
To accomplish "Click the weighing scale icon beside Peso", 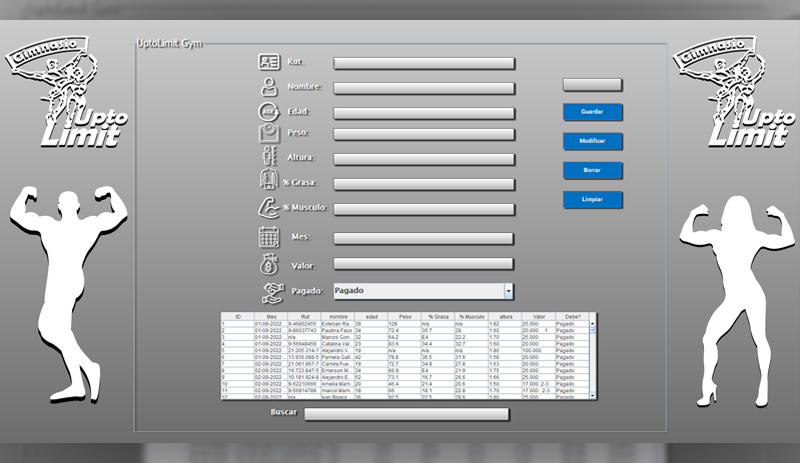I will tap(269, 133).
